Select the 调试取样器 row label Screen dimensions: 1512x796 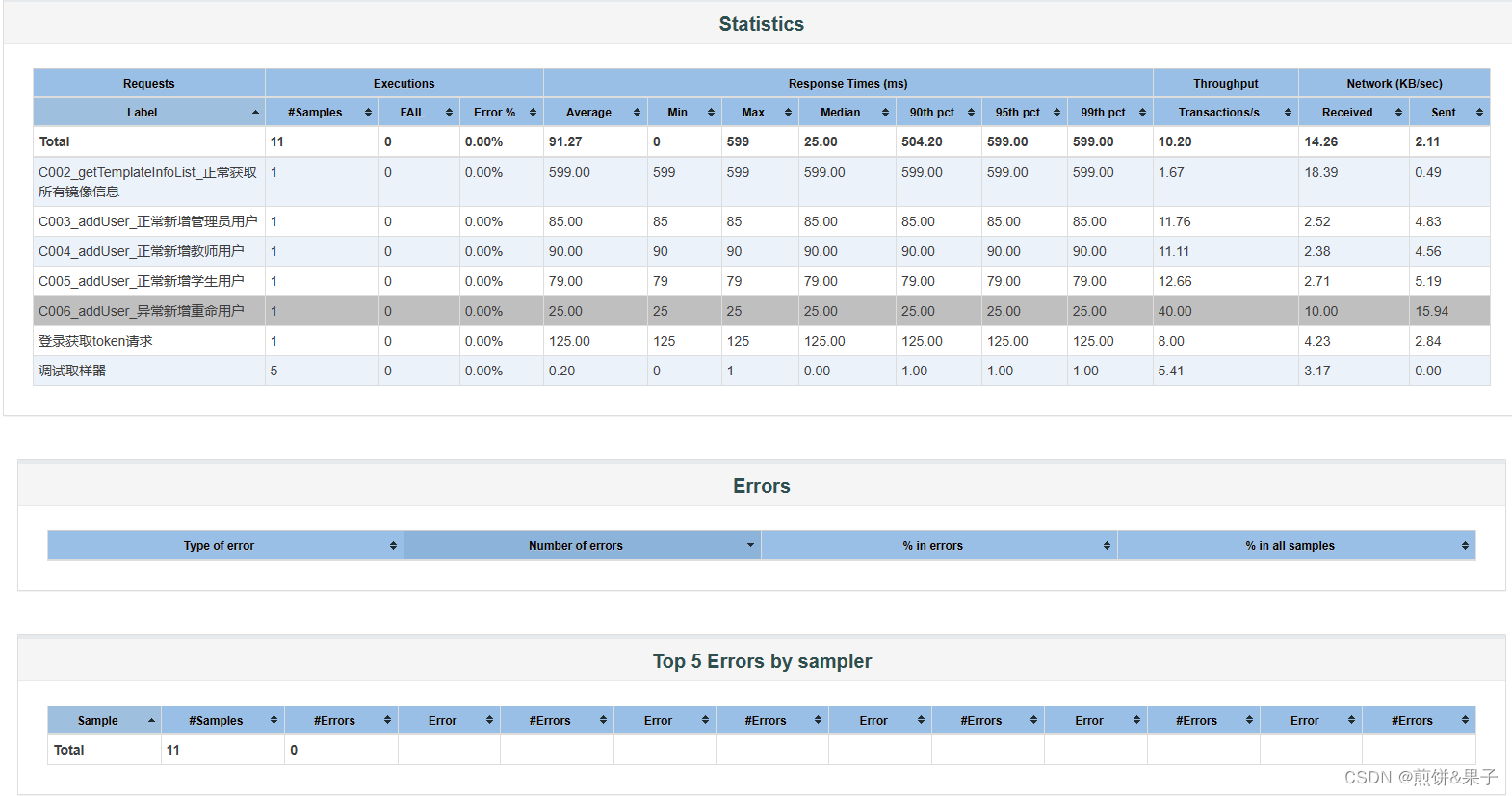coord(72,371)
